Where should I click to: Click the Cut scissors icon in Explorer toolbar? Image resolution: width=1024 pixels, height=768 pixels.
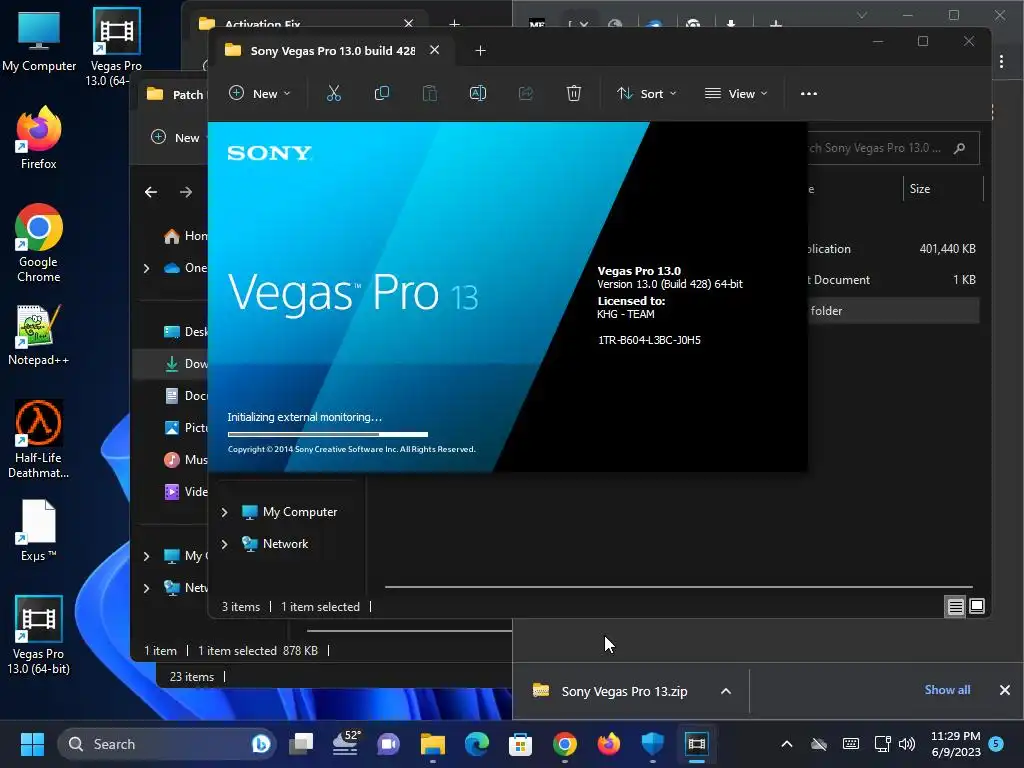coord(334,93)
